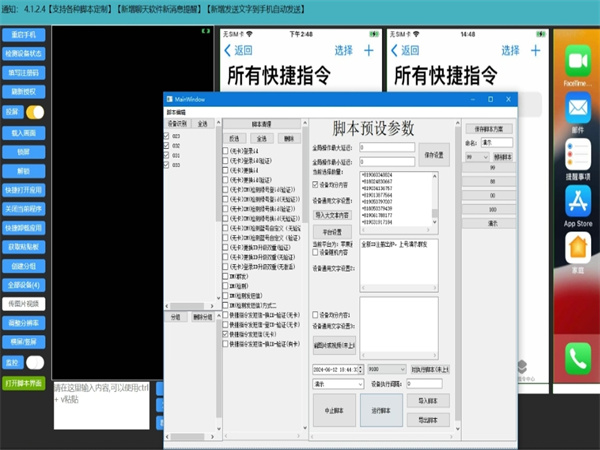
Task: Toggle the 投屏 switch in left sidebar
Action: (x=35, y=112)
